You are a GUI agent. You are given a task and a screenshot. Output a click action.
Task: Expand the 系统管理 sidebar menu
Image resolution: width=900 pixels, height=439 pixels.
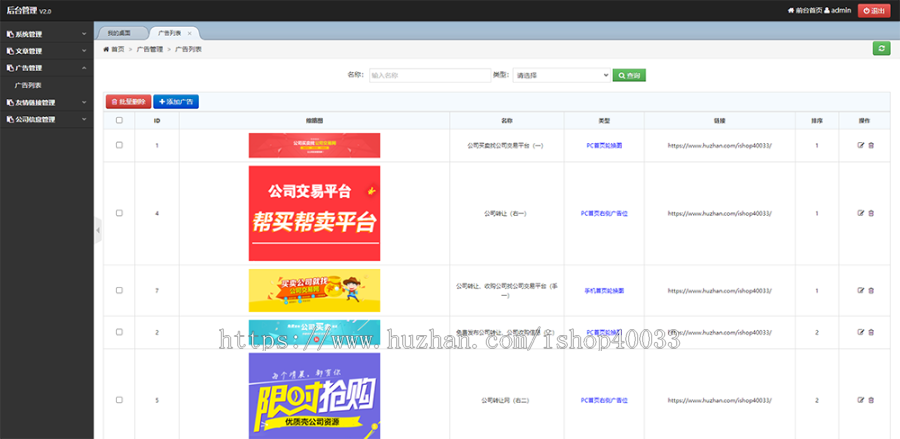(46, 33)
